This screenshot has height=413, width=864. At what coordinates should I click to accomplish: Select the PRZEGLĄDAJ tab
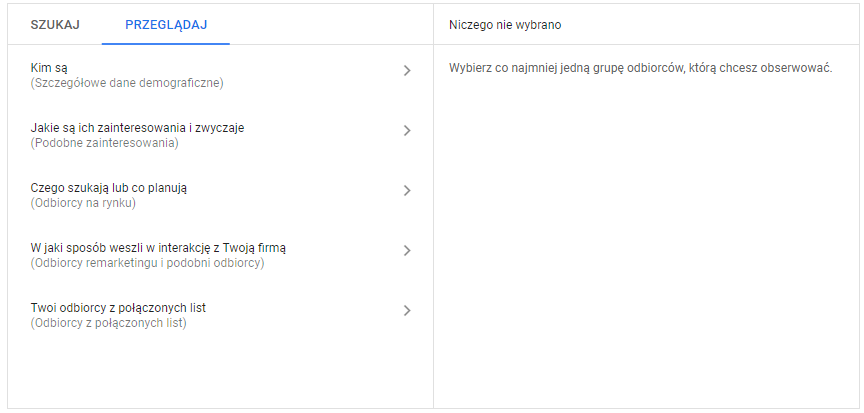click(166, 25)
